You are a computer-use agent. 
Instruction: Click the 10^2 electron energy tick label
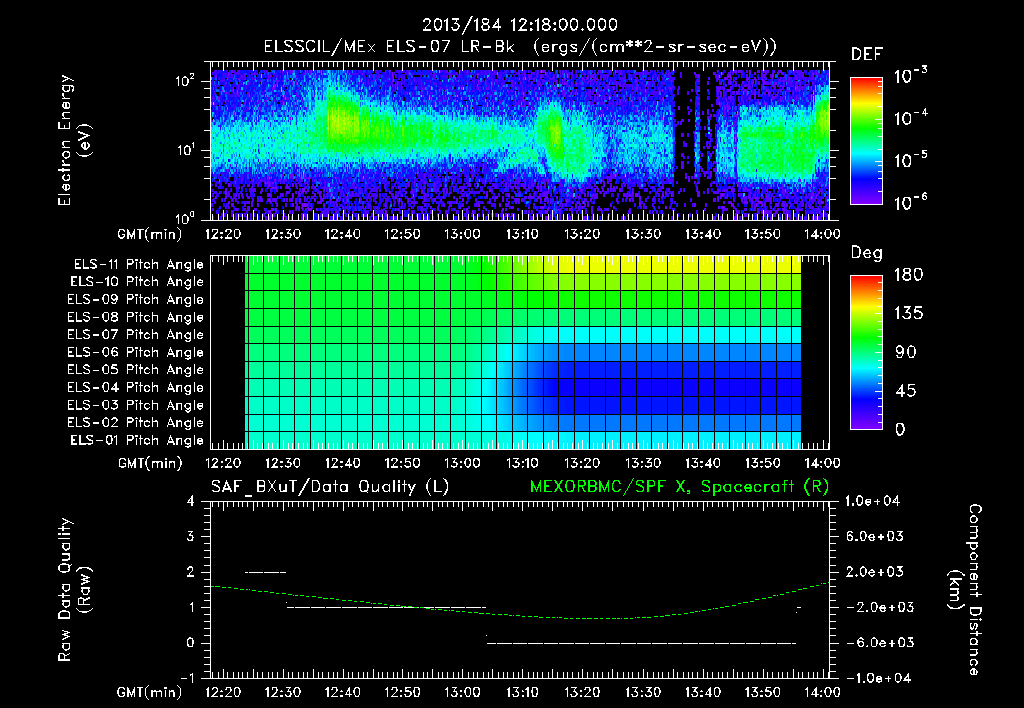[185, 80]
